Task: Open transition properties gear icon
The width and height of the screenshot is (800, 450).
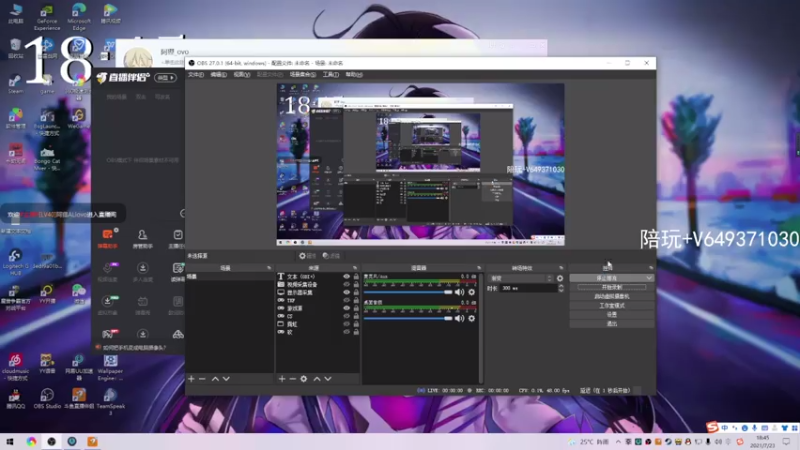Action: (560, 279)
